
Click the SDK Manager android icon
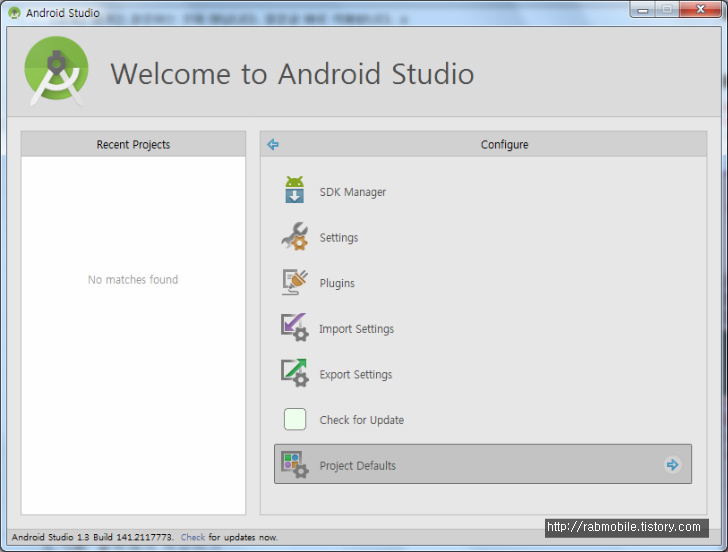pos(294,190)
